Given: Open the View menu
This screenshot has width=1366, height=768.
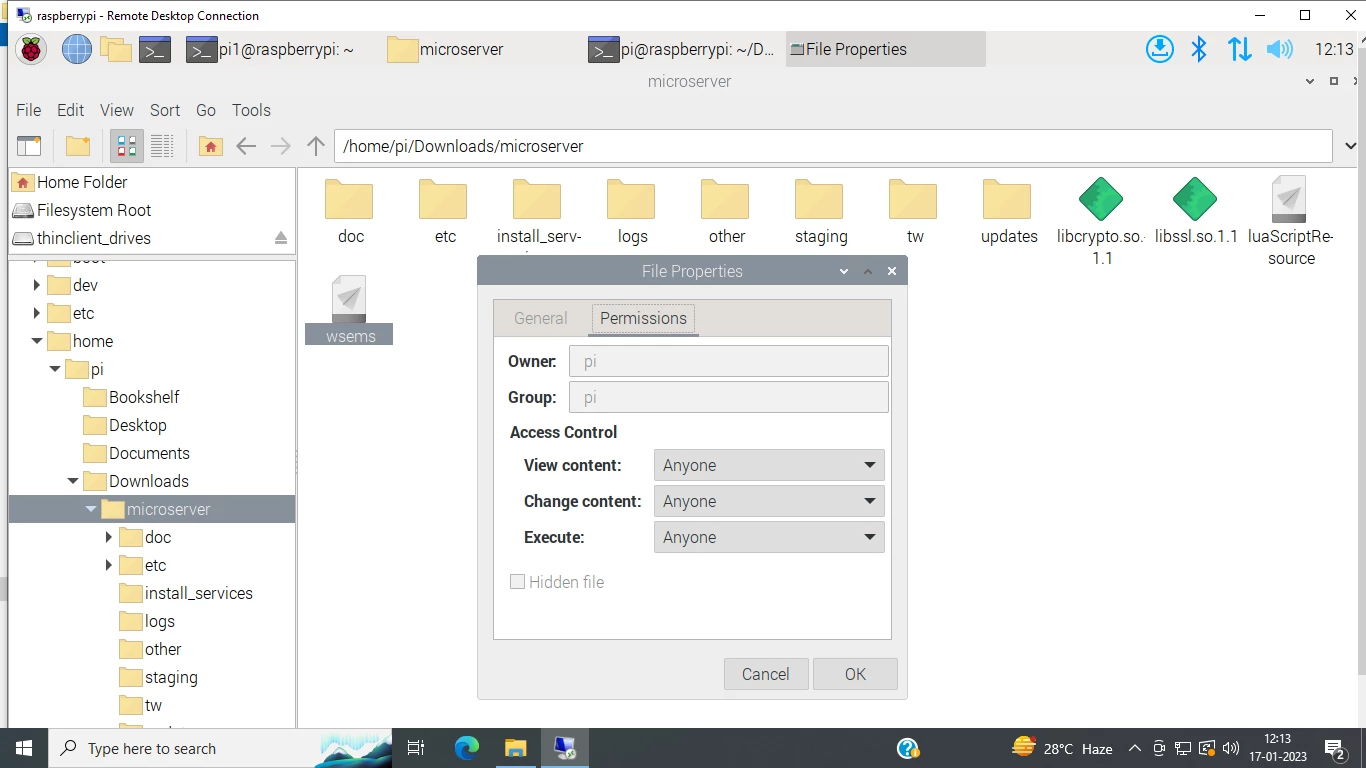Looking at the screenshot, I should point(116,110).
